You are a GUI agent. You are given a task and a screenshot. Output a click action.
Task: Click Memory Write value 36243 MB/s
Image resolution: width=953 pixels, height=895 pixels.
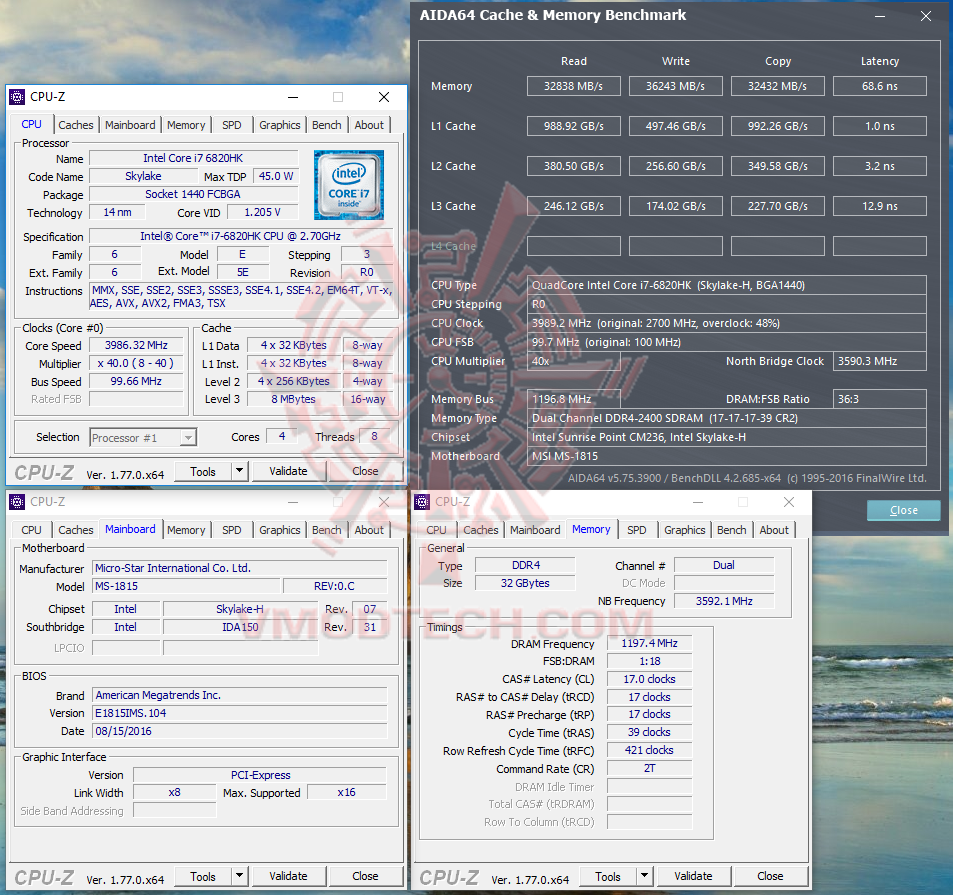click(676, 86)
